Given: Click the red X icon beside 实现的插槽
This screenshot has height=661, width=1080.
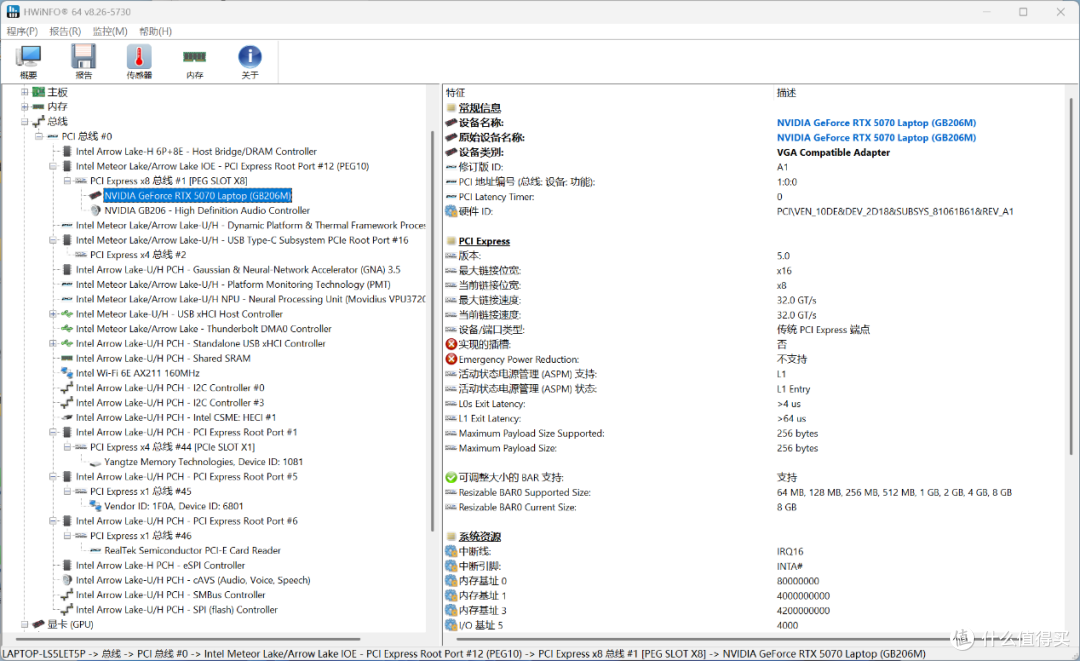Looking at the screenshot, I should click(451, 344).
